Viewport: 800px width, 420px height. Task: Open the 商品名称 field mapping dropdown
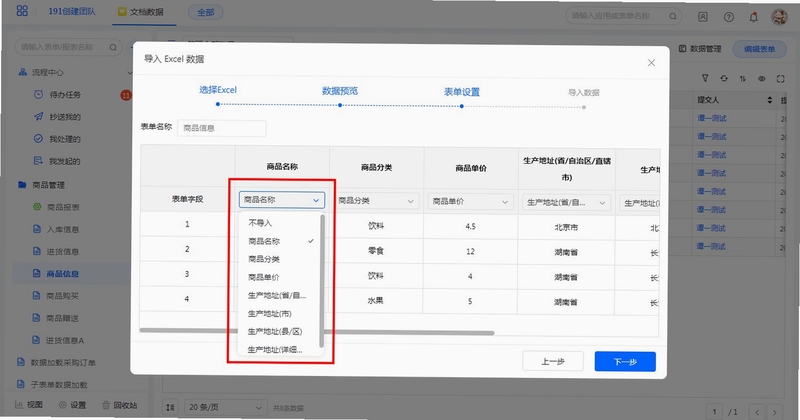click(282, 200)
